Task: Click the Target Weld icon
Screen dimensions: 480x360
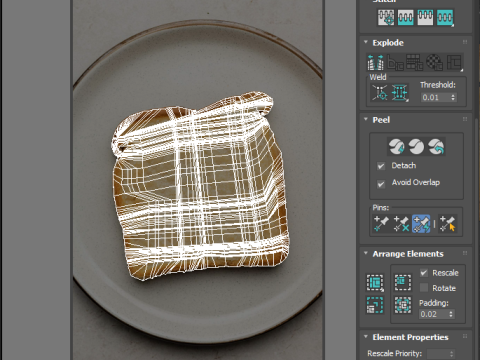Action: 380,92
